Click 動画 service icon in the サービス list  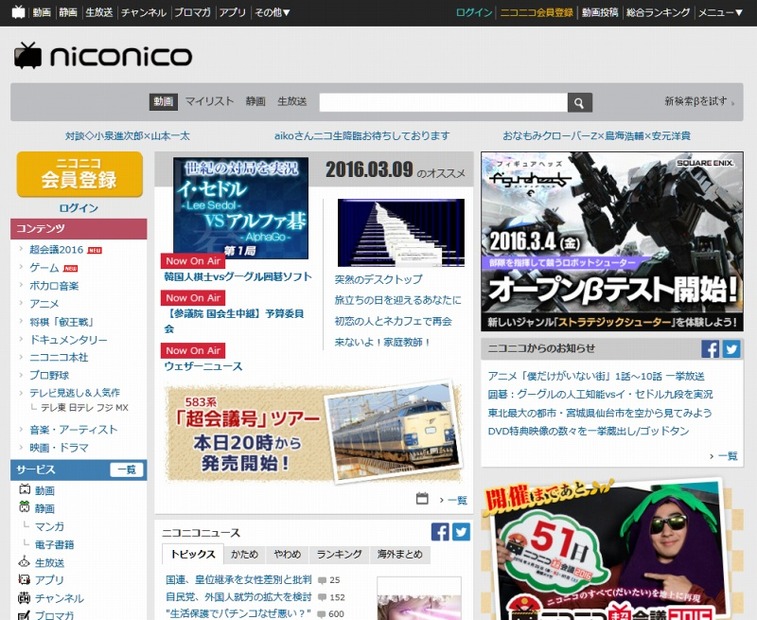pos(24,490)
